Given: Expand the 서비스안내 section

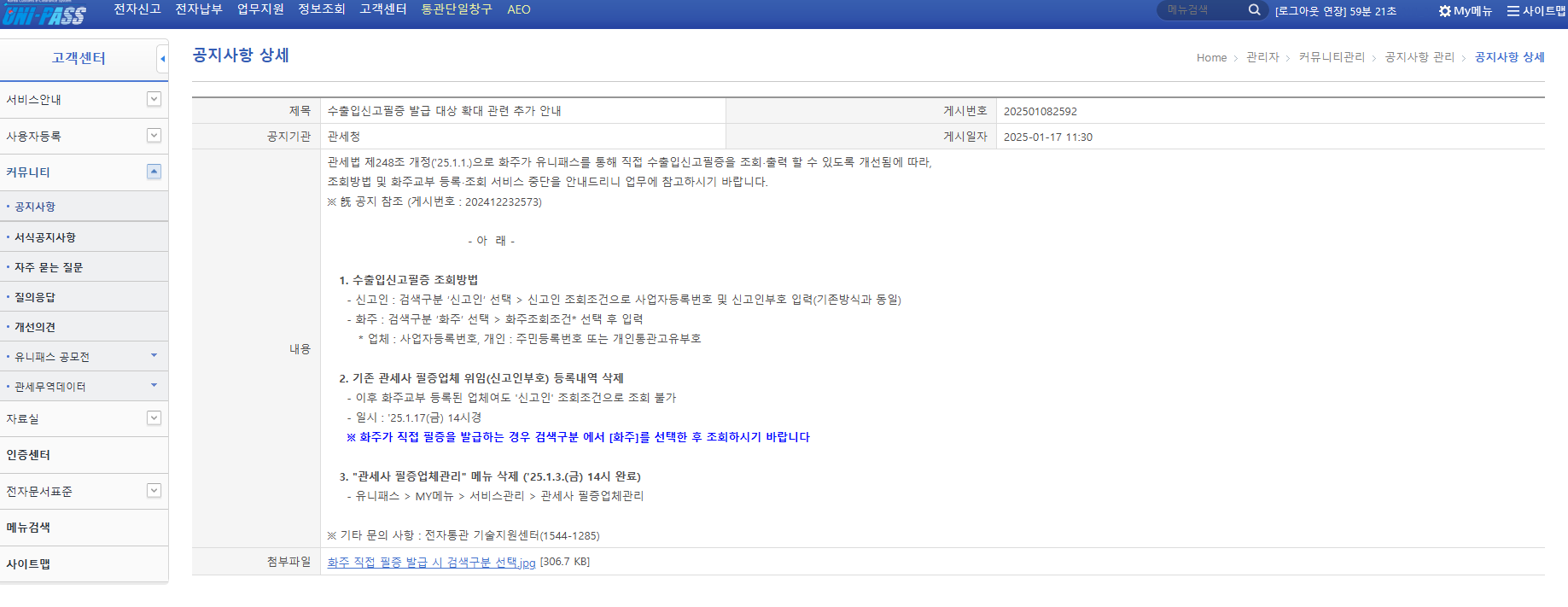Looking at the screenshot, I should tap(154, 99).
